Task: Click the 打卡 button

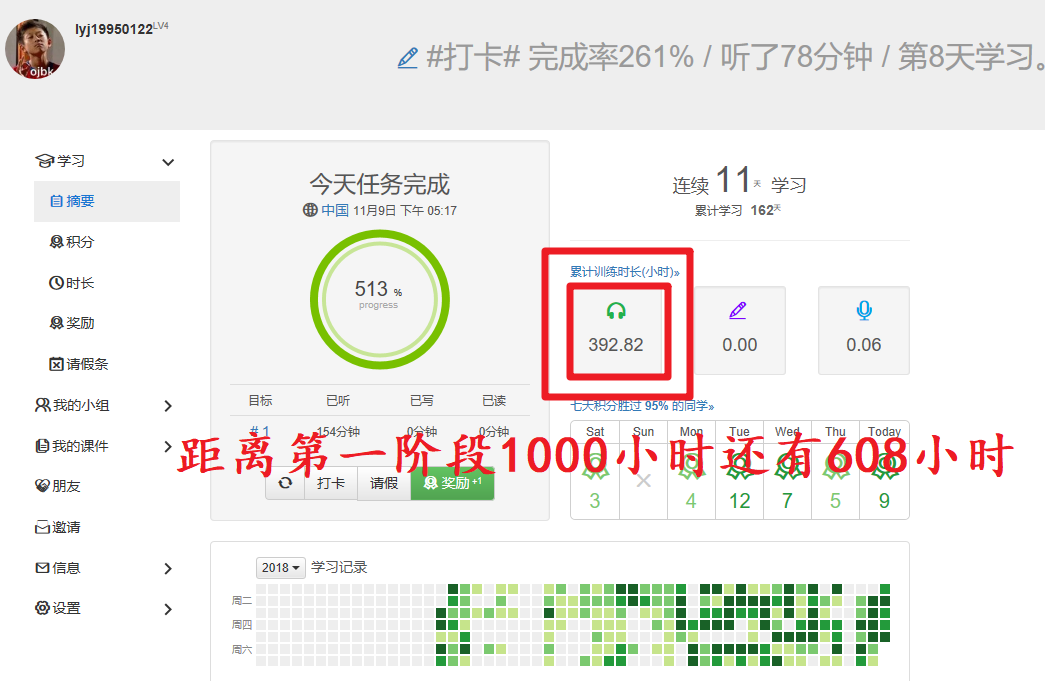Action: (331, 482)
